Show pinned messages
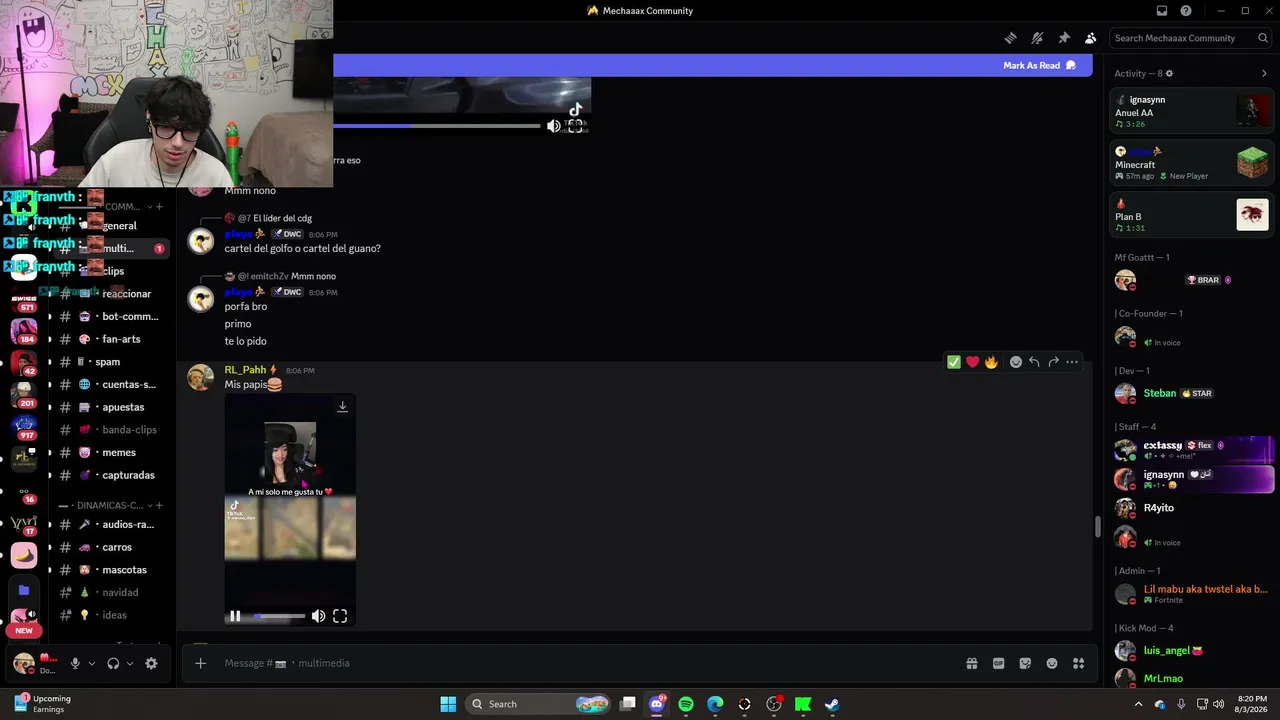 click(1064, 38)
